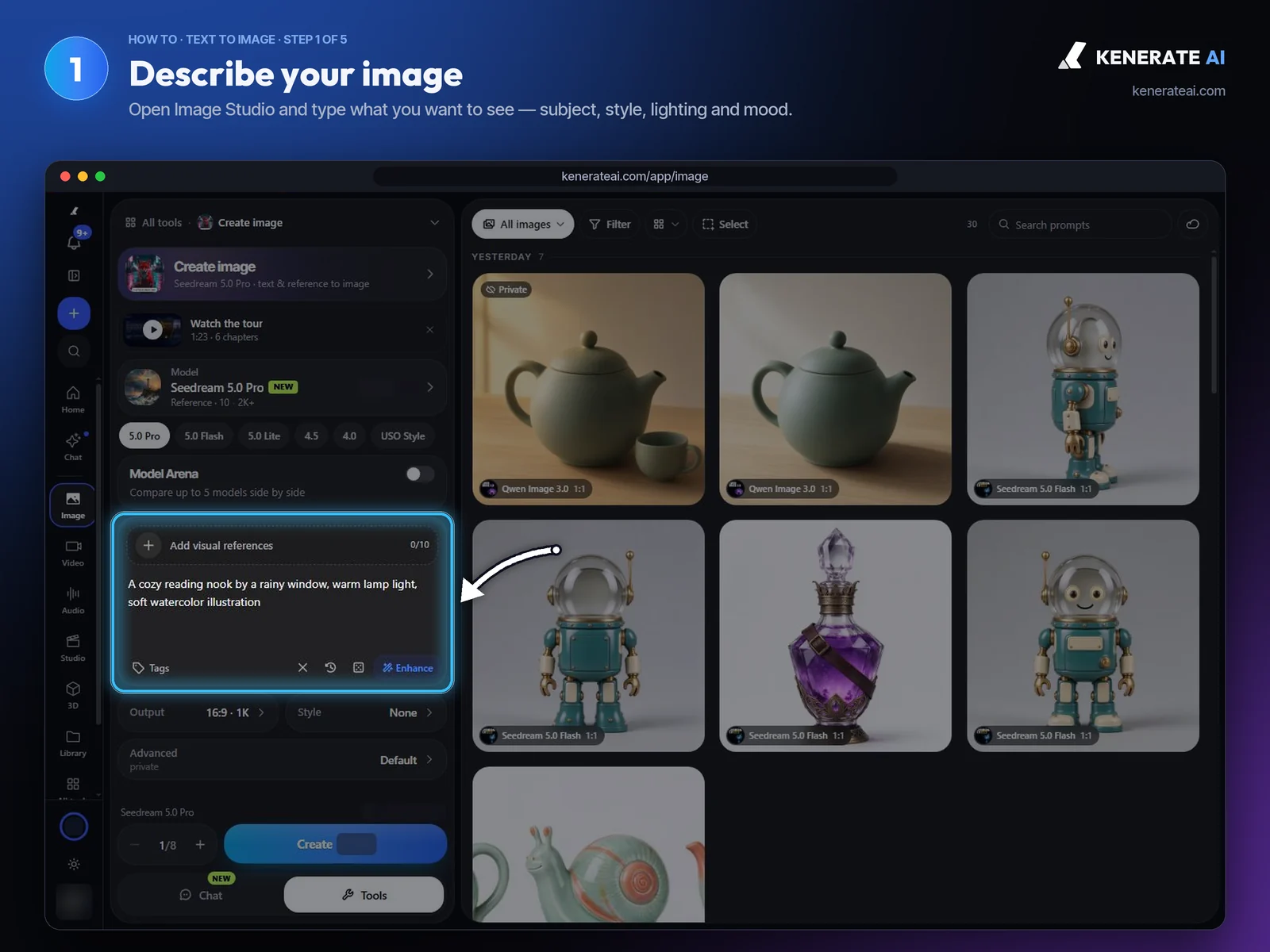Select the 5.0 Flash model chip
The height and width of the screenshot is (952, 1270).
point(204,436)
